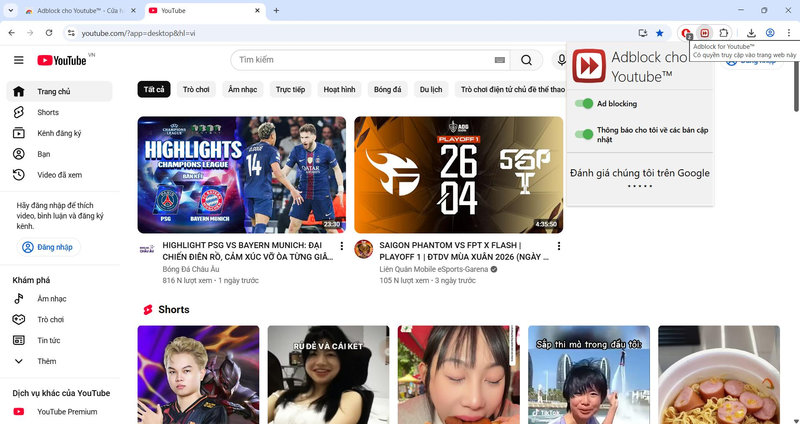
Task: Open the RỦ ĐẾ VÀ CÁI KẾT short
Action: click(329, 375)
